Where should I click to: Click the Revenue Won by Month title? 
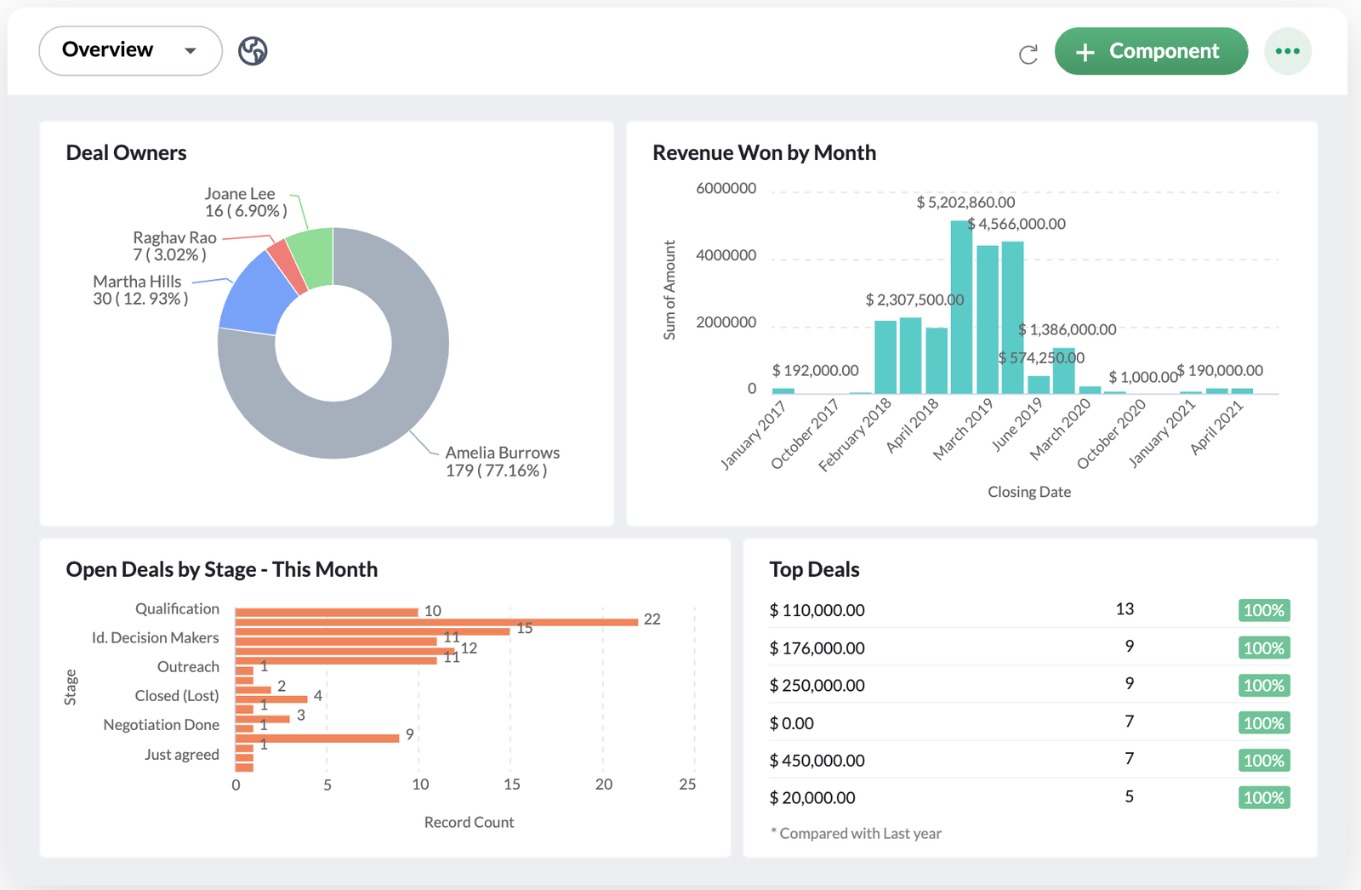coord(764,152)
